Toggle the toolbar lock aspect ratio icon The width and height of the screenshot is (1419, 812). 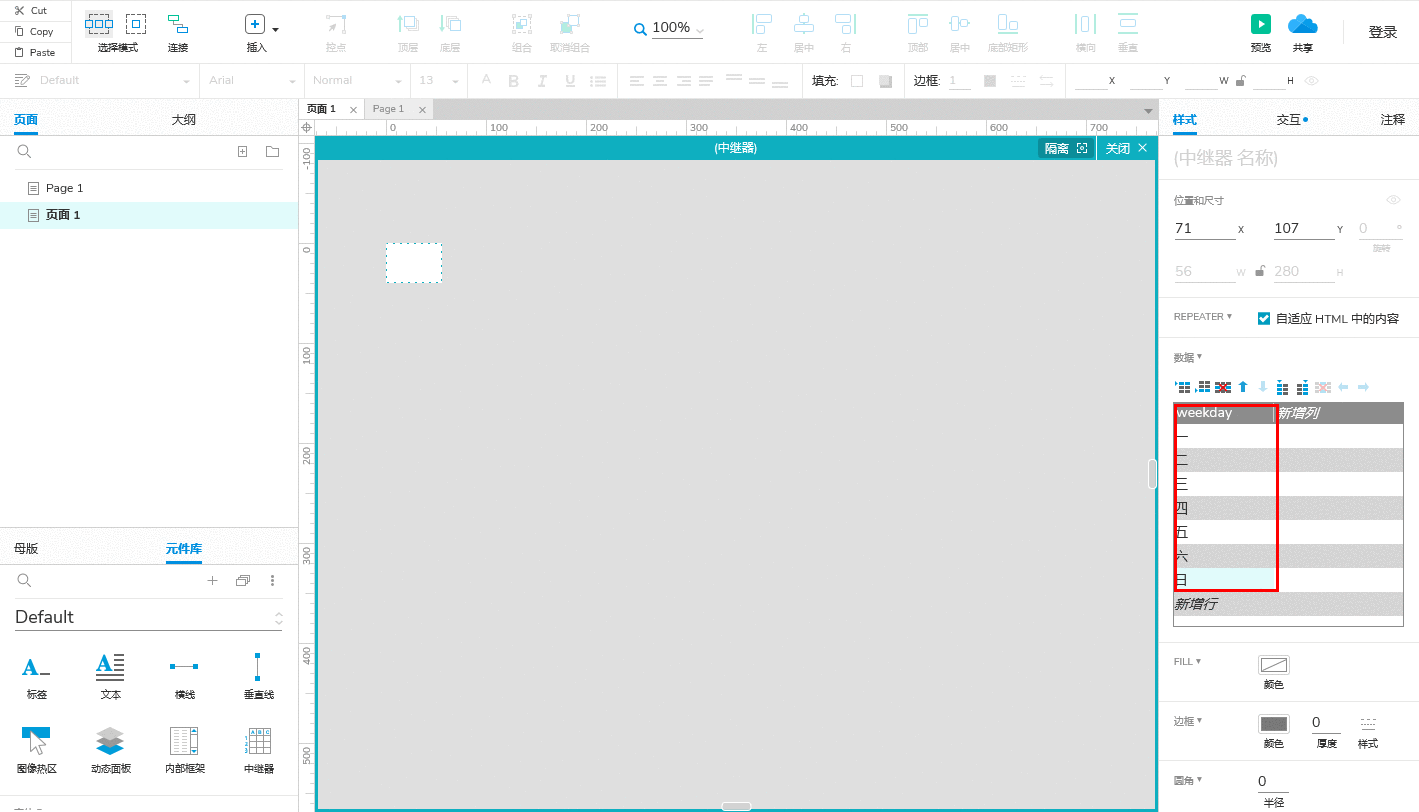[x=1240, y=81]
